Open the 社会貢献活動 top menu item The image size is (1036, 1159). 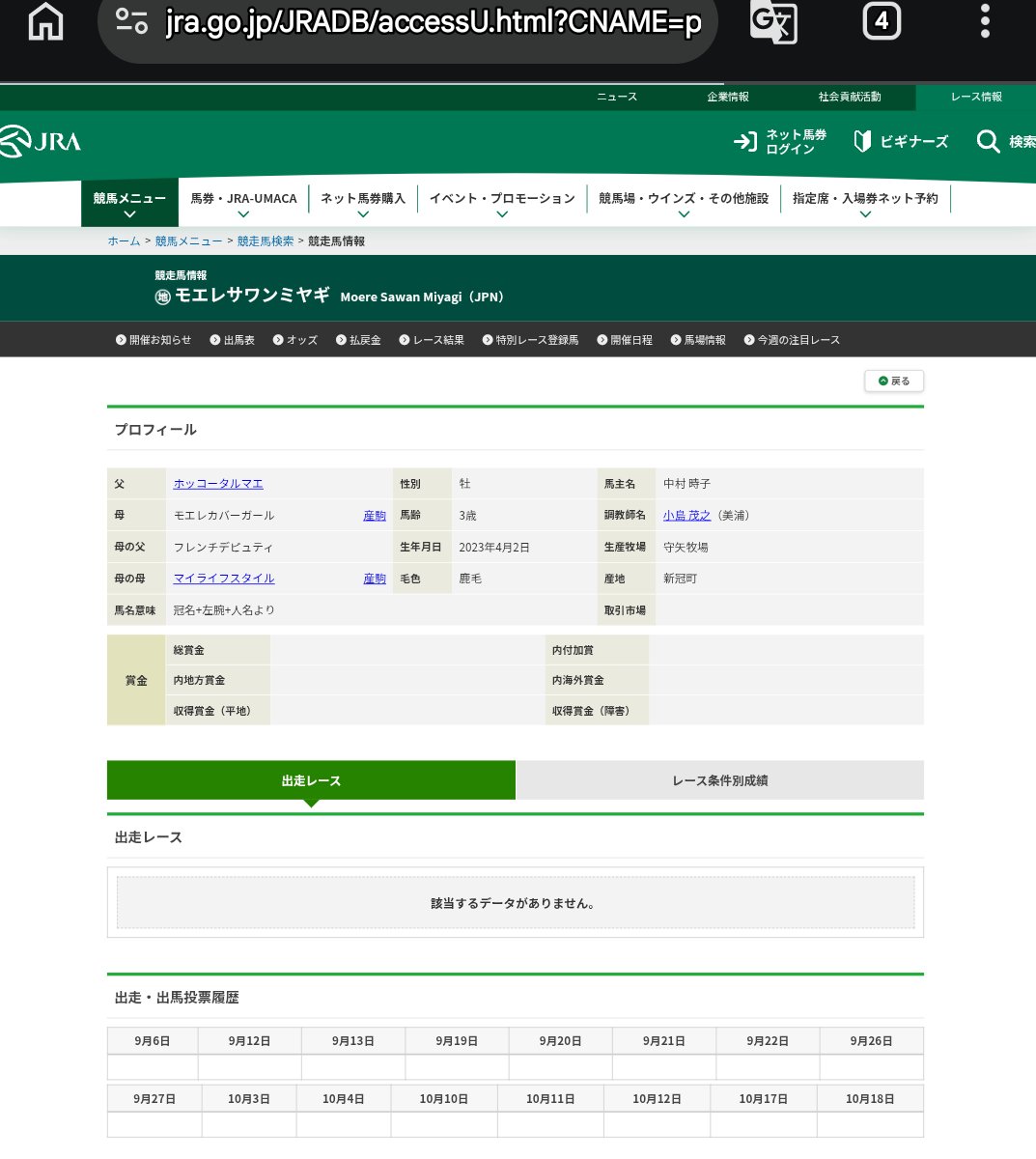[x=850, y=97]
